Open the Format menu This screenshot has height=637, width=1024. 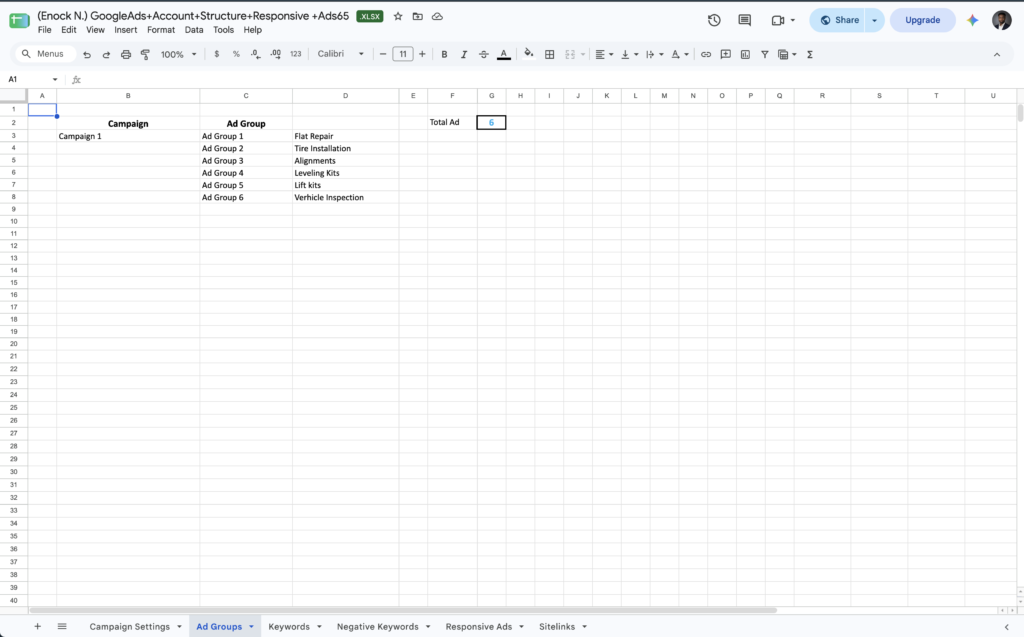coord(161,30)
